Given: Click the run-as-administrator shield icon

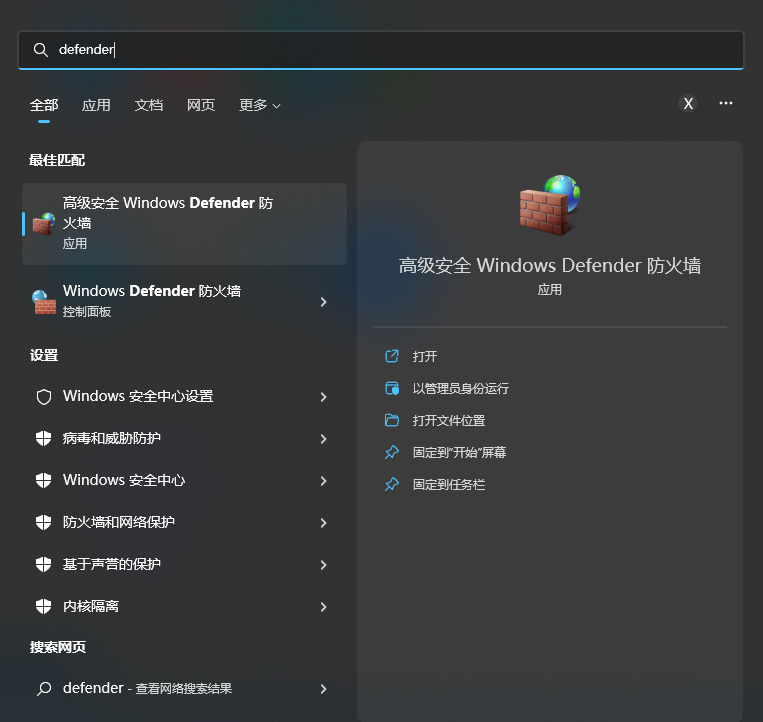Looking at the screenshot, I should [392, 388].
